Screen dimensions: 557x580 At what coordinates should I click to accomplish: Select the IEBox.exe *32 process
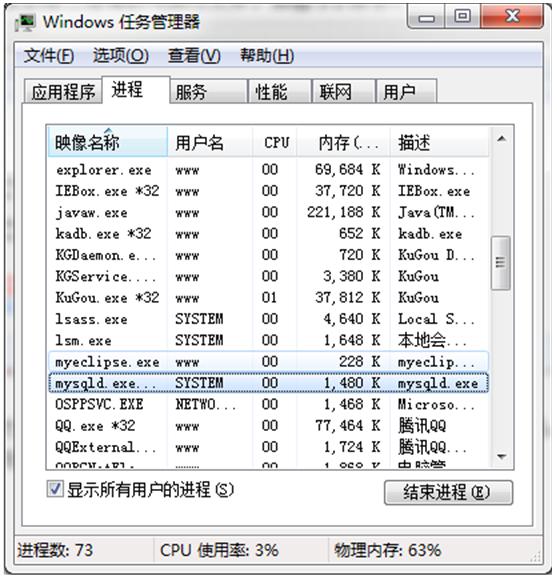(269, 191)
